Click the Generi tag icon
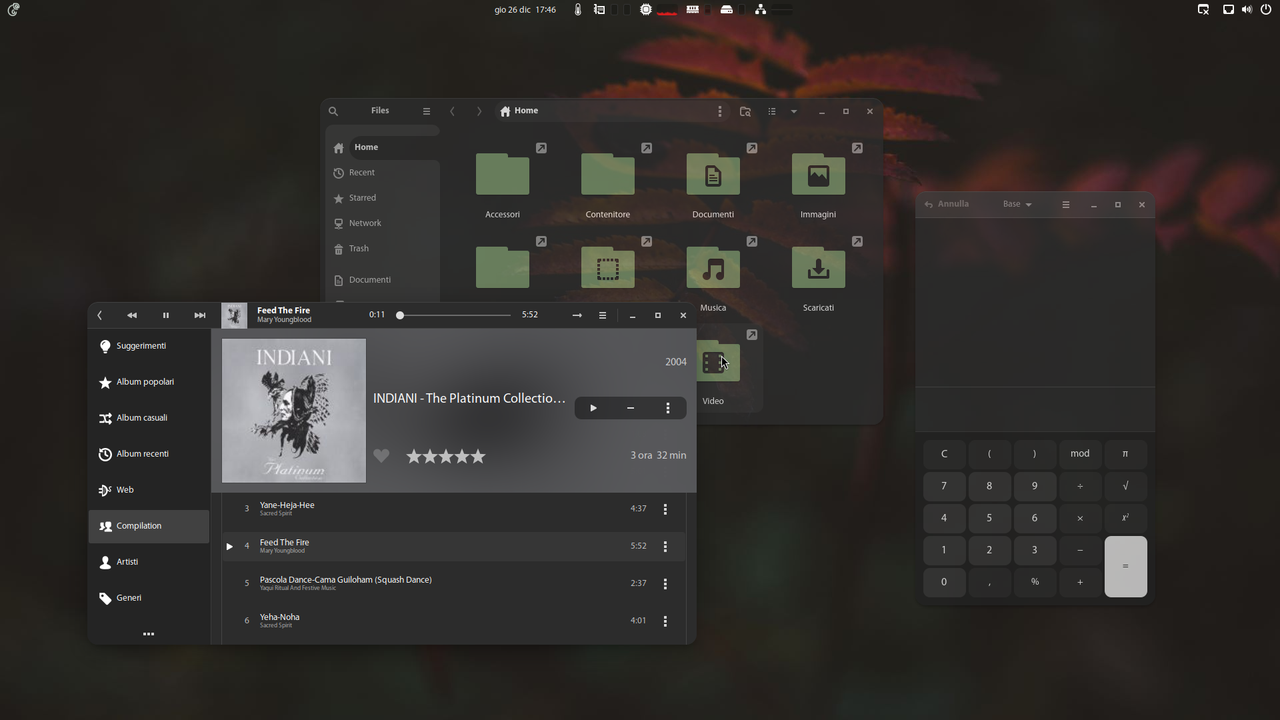1280x720 pixels. coord(105,598)
